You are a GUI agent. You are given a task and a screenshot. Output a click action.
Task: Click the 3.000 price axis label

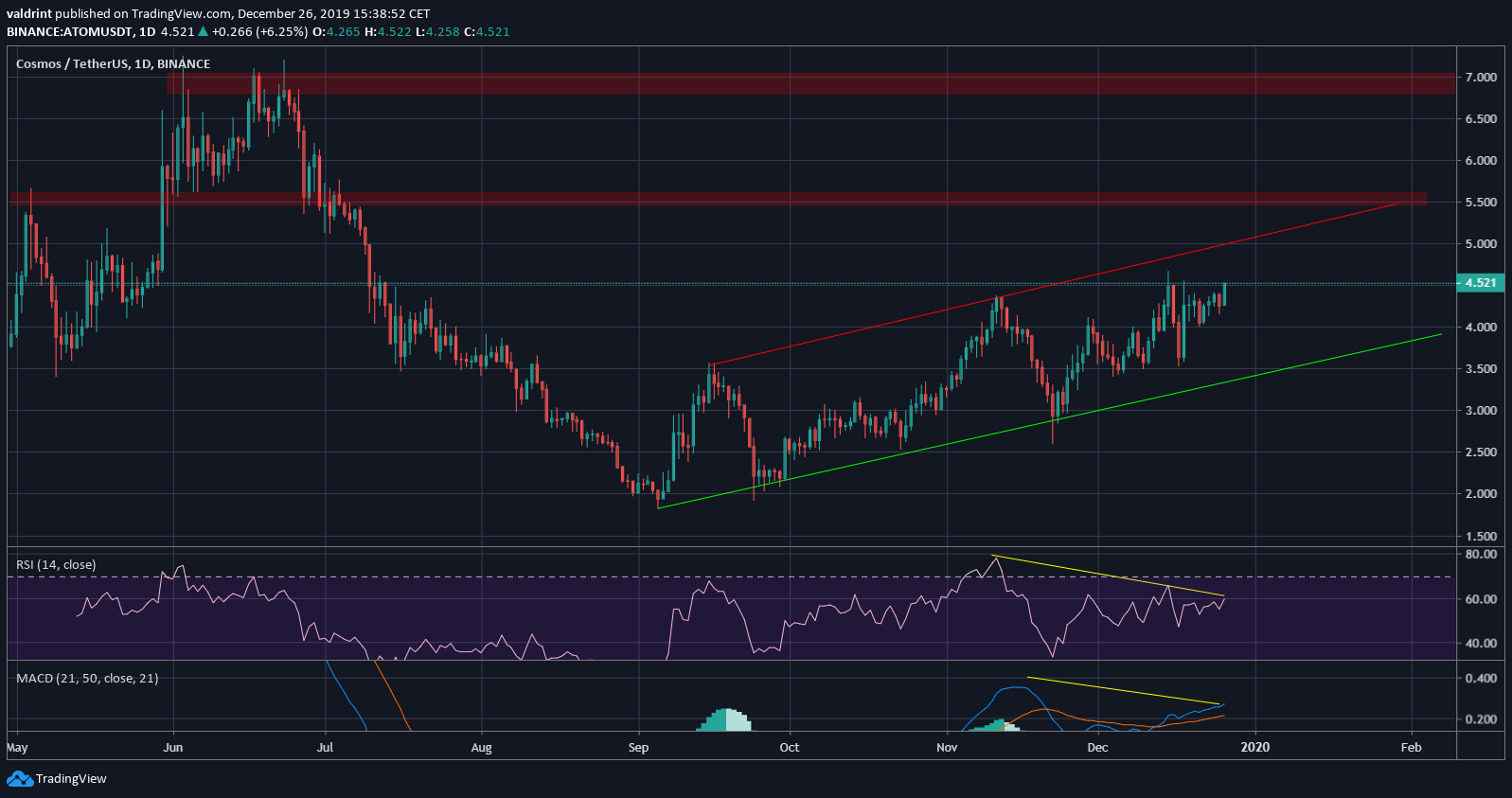click(1481, 410)
